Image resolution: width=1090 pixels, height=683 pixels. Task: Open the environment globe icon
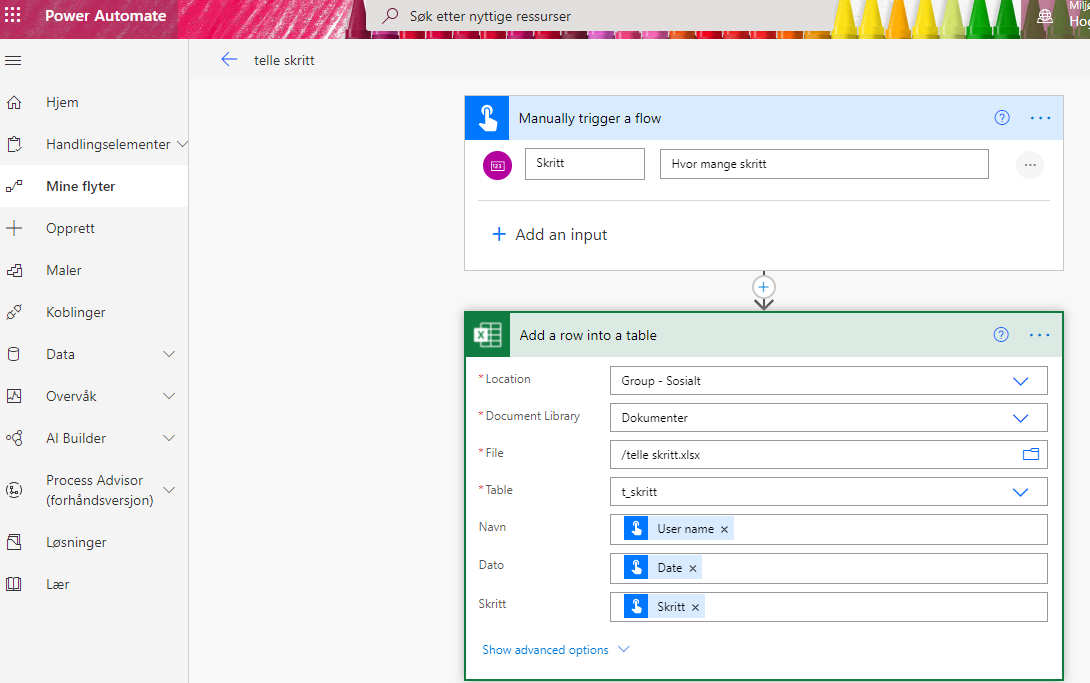click(1045, 17)
